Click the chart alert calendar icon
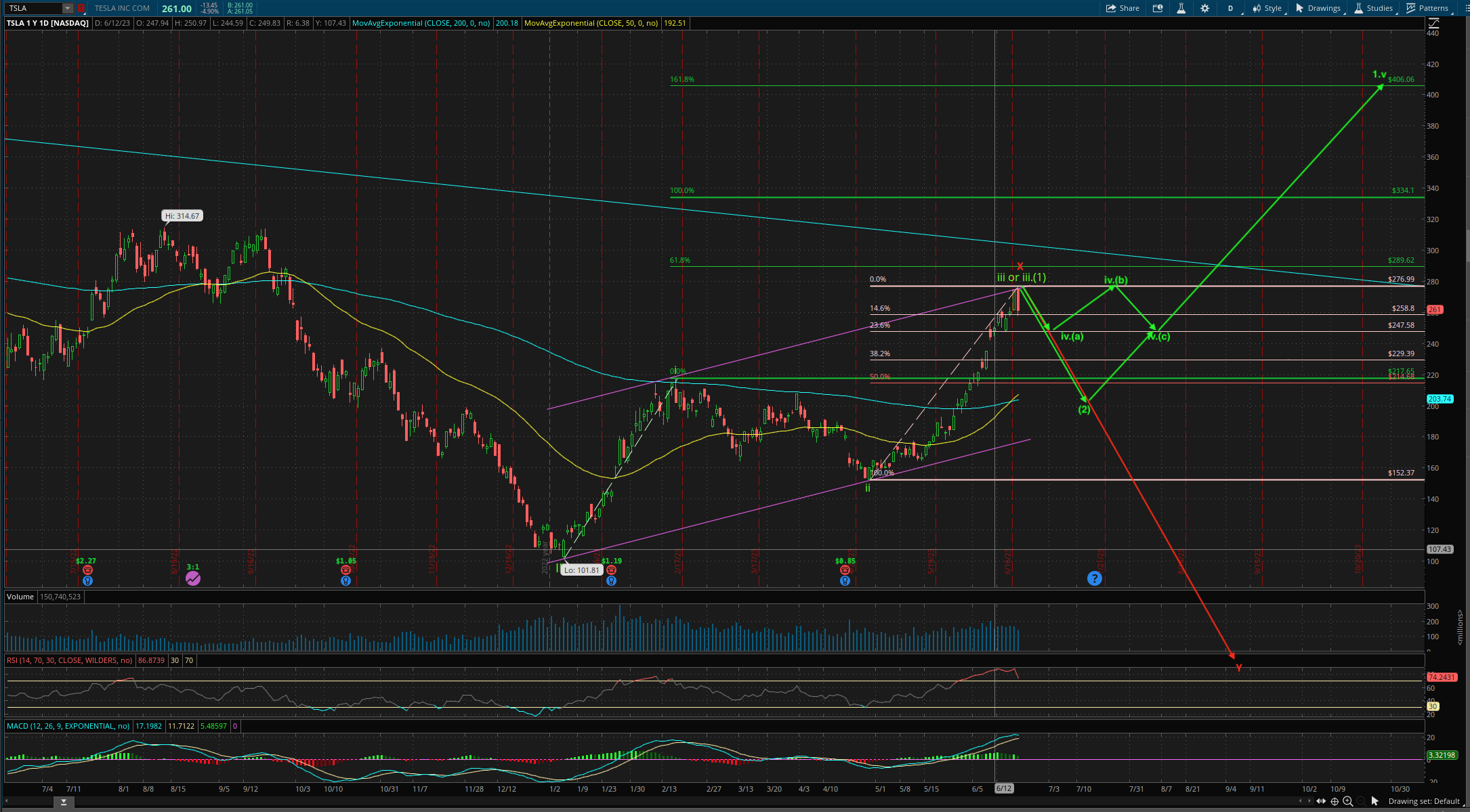 pyautogui.click(x=1158, y=8)
